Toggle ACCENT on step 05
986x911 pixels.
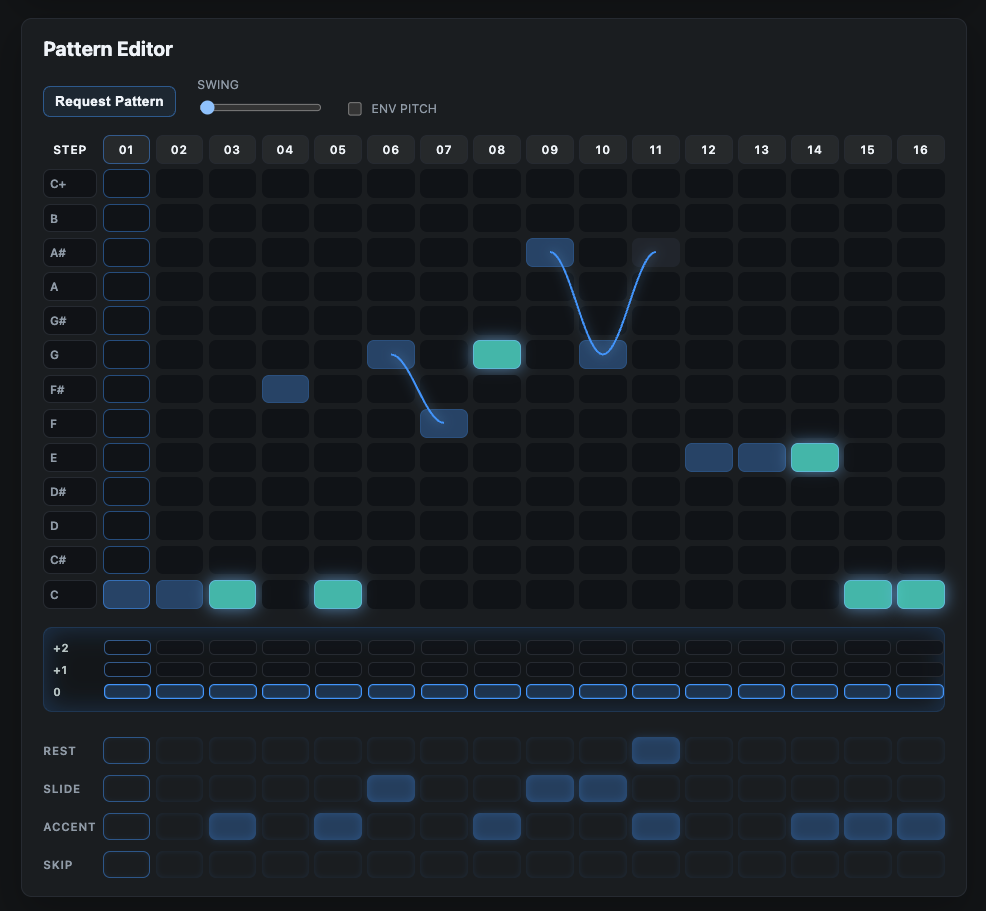pyautogui.click(x=338, y=827)
